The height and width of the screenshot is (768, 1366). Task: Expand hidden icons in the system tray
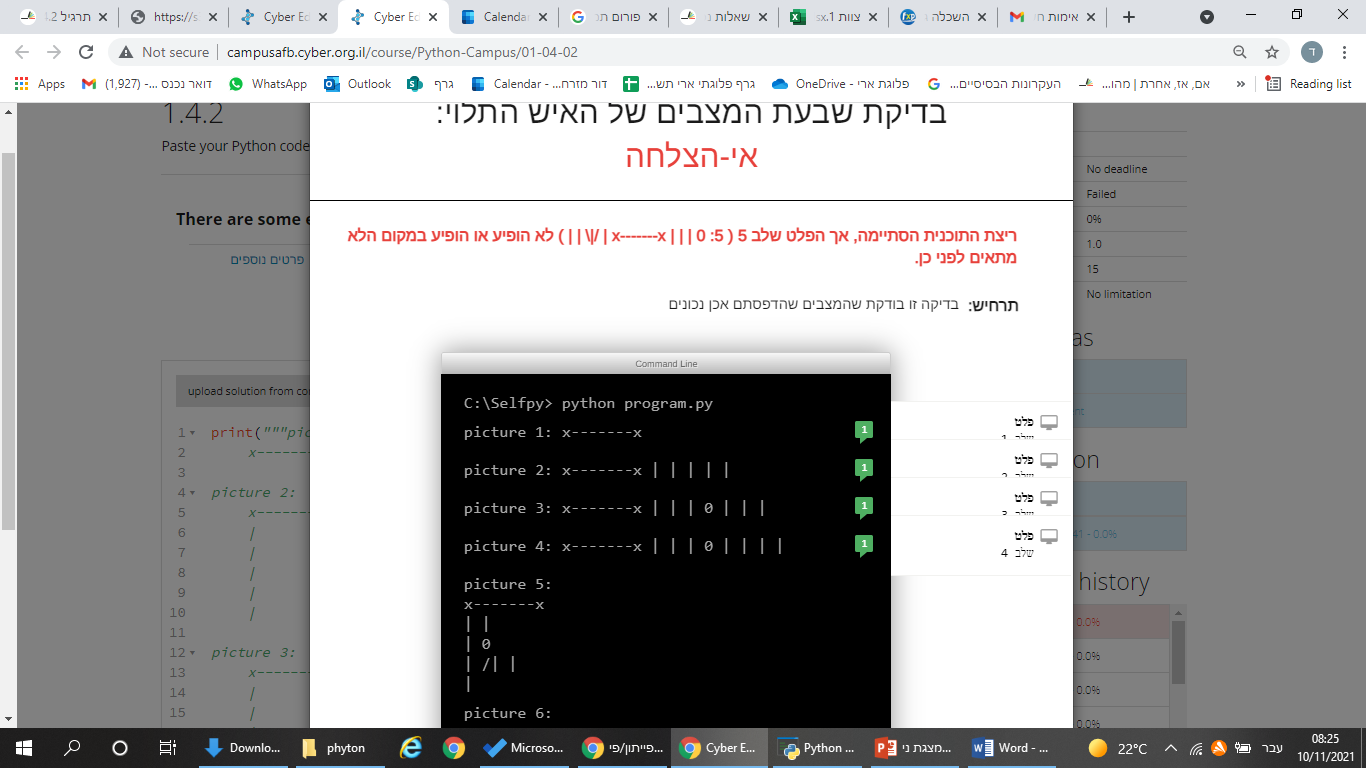coord(1169,747)
